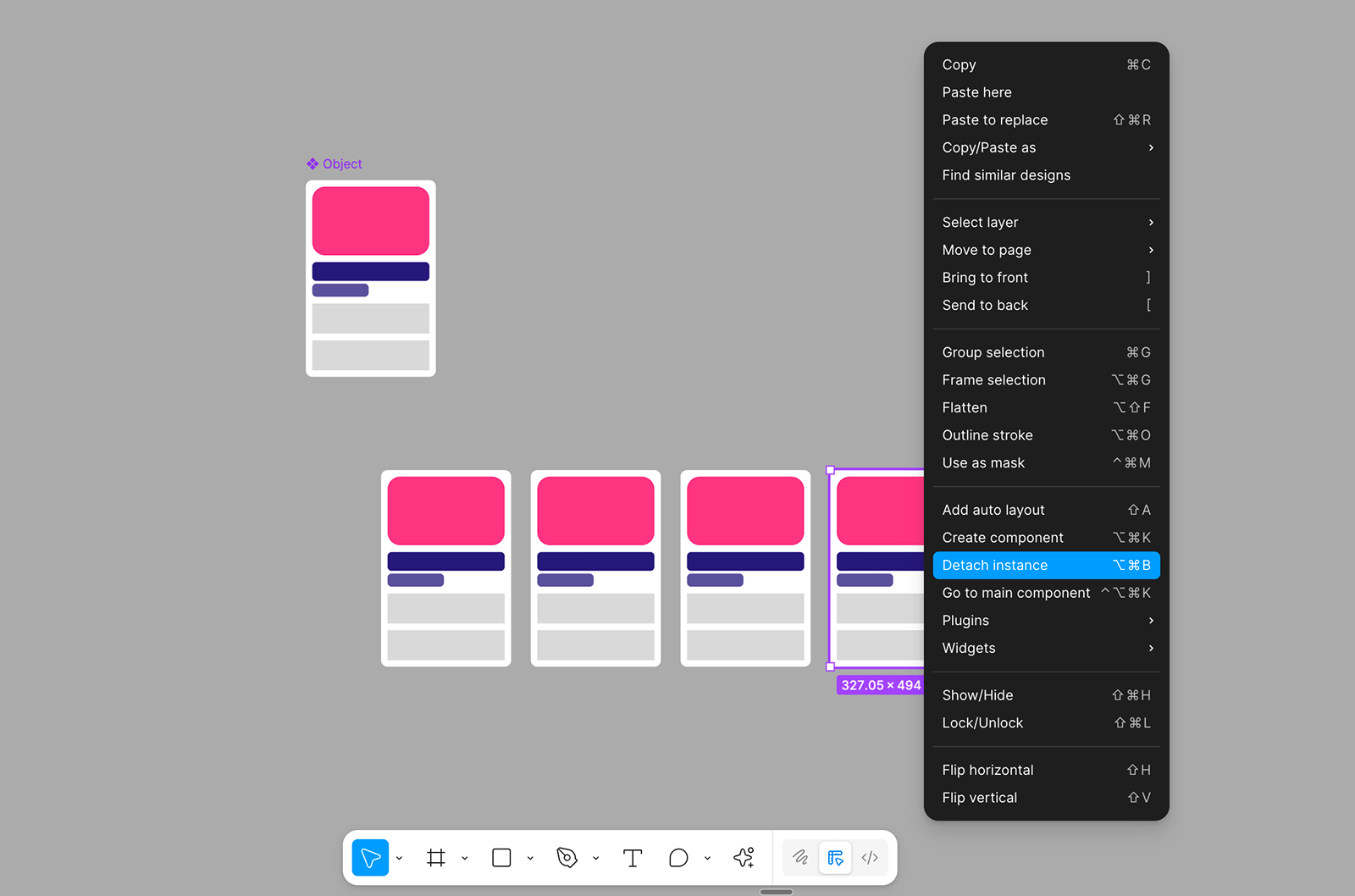
Task: Choose Use as mask
Action: coord(1046,463)
